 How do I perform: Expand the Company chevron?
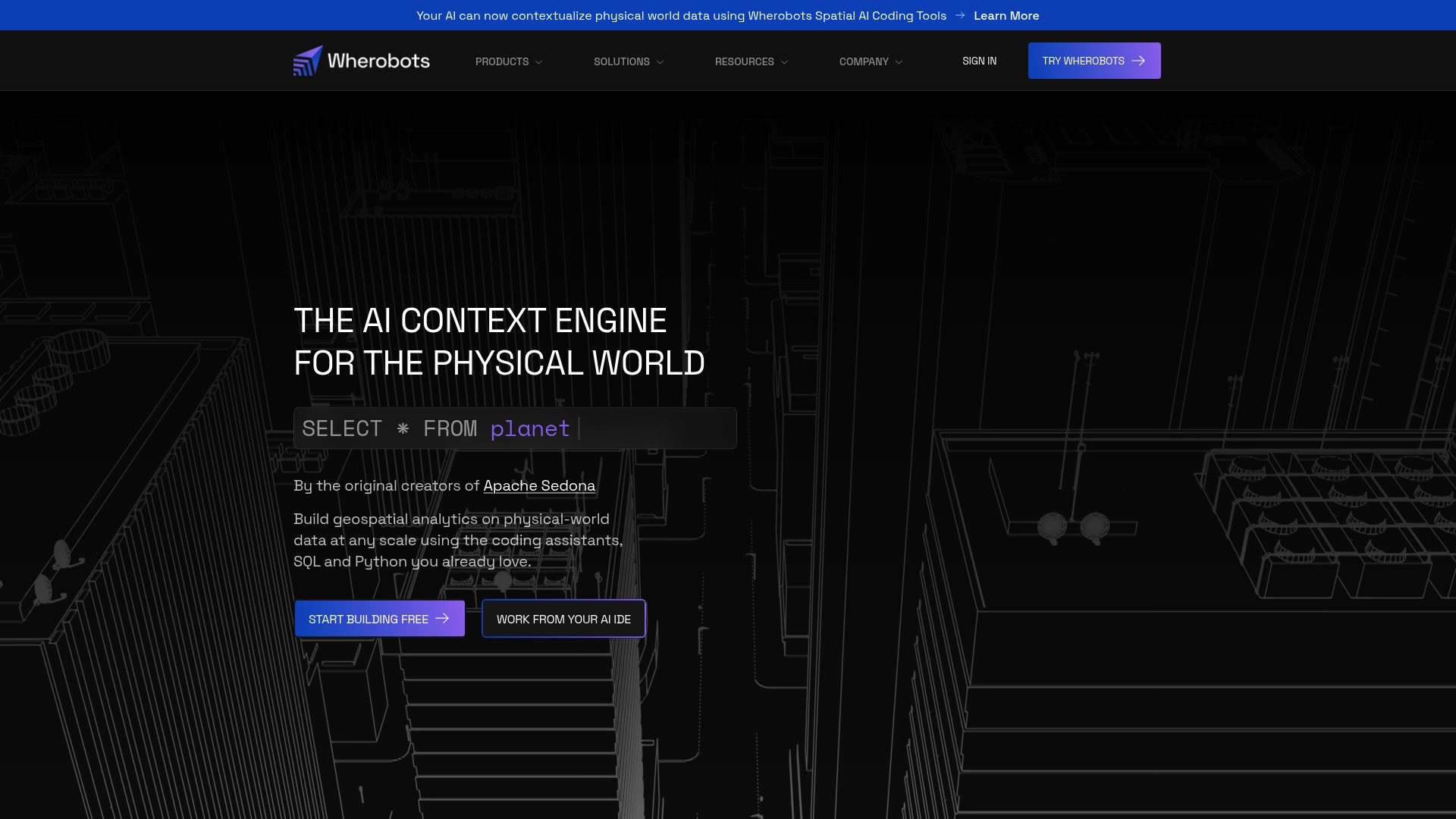[x=899, y=62]
